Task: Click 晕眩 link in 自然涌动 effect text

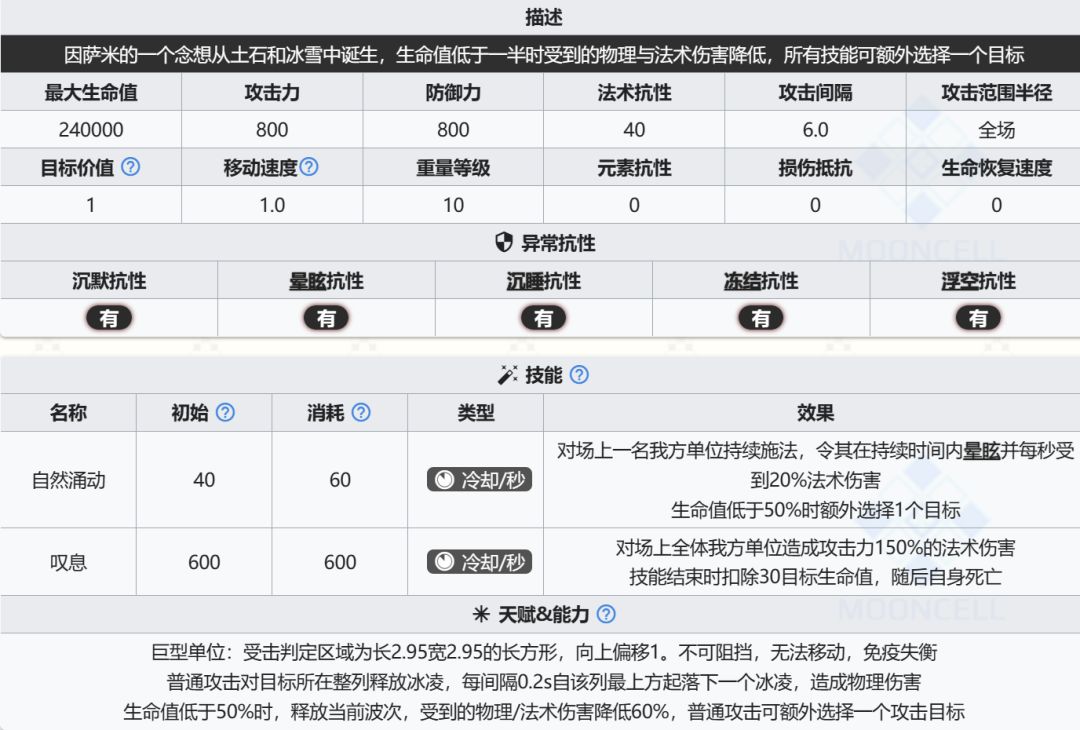Action: coord(982,451)
